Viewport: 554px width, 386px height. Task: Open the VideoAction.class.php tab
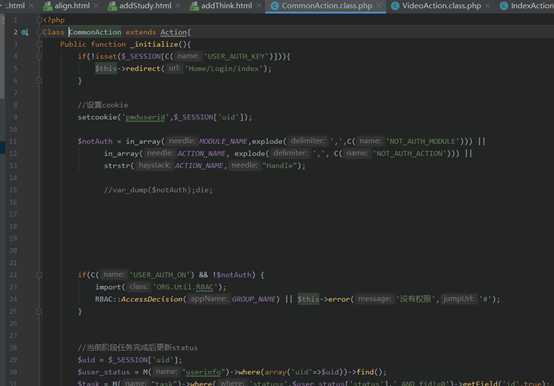tap(441, 6)
